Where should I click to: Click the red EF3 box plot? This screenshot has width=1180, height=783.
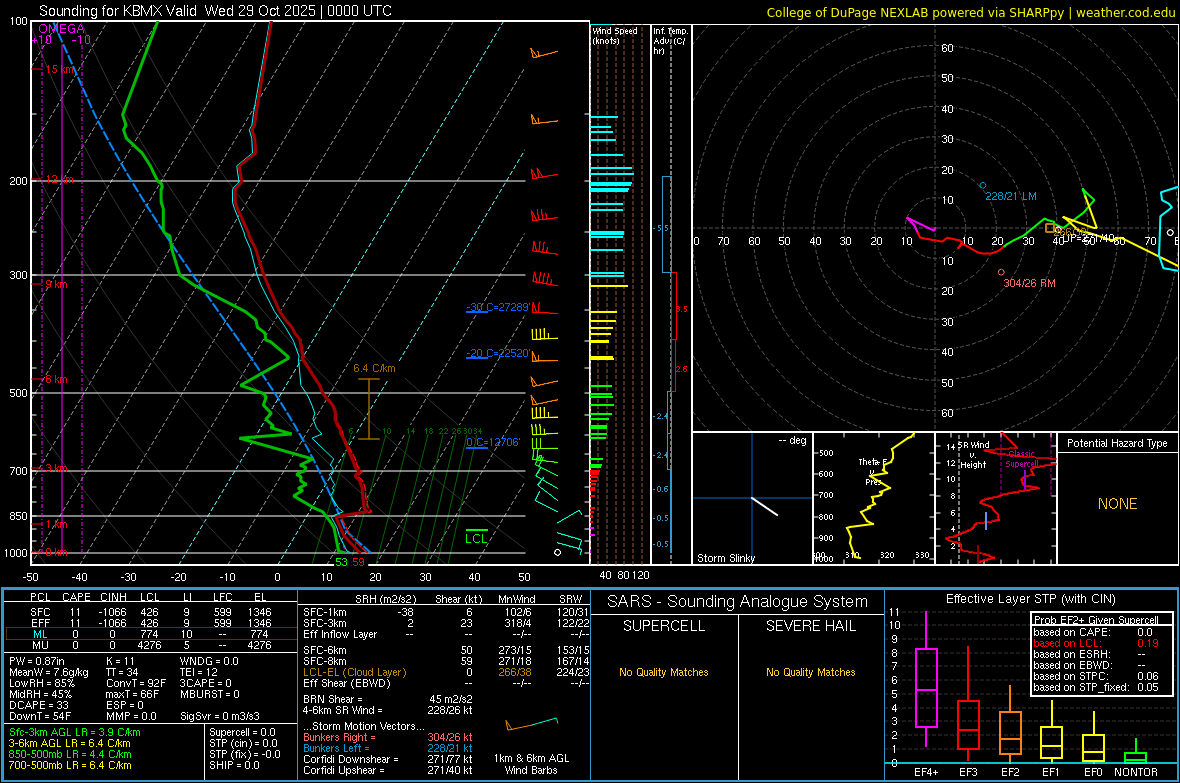[x=968, y=705]
